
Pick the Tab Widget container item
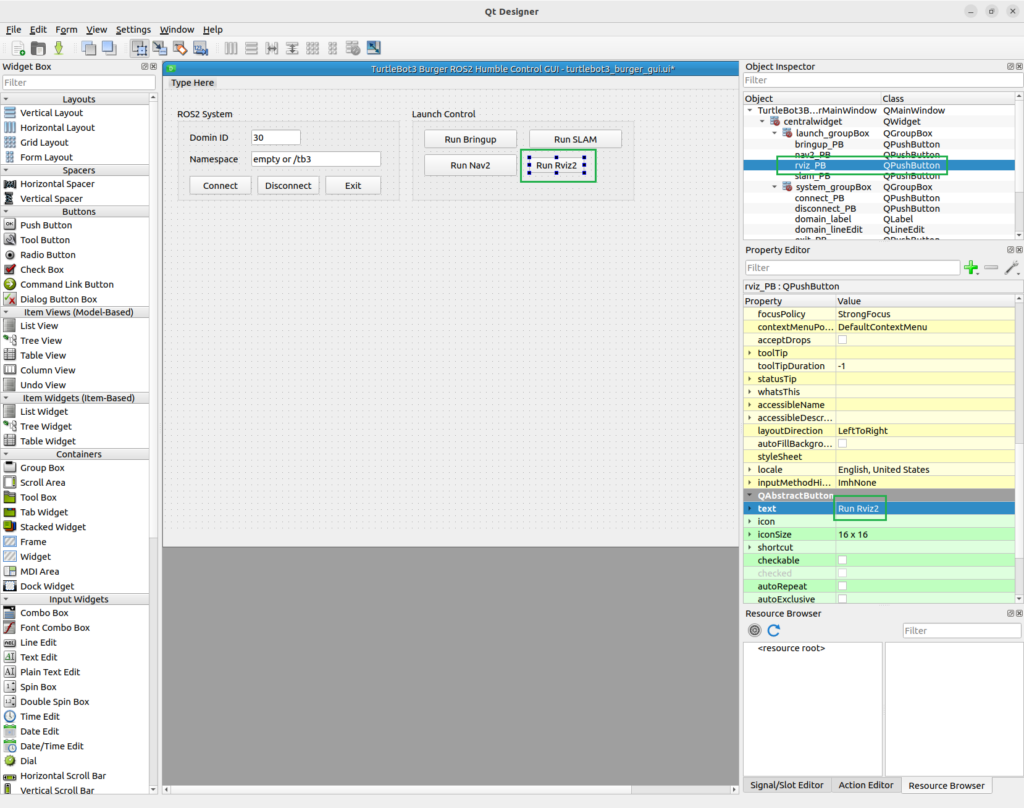(44, 512)
